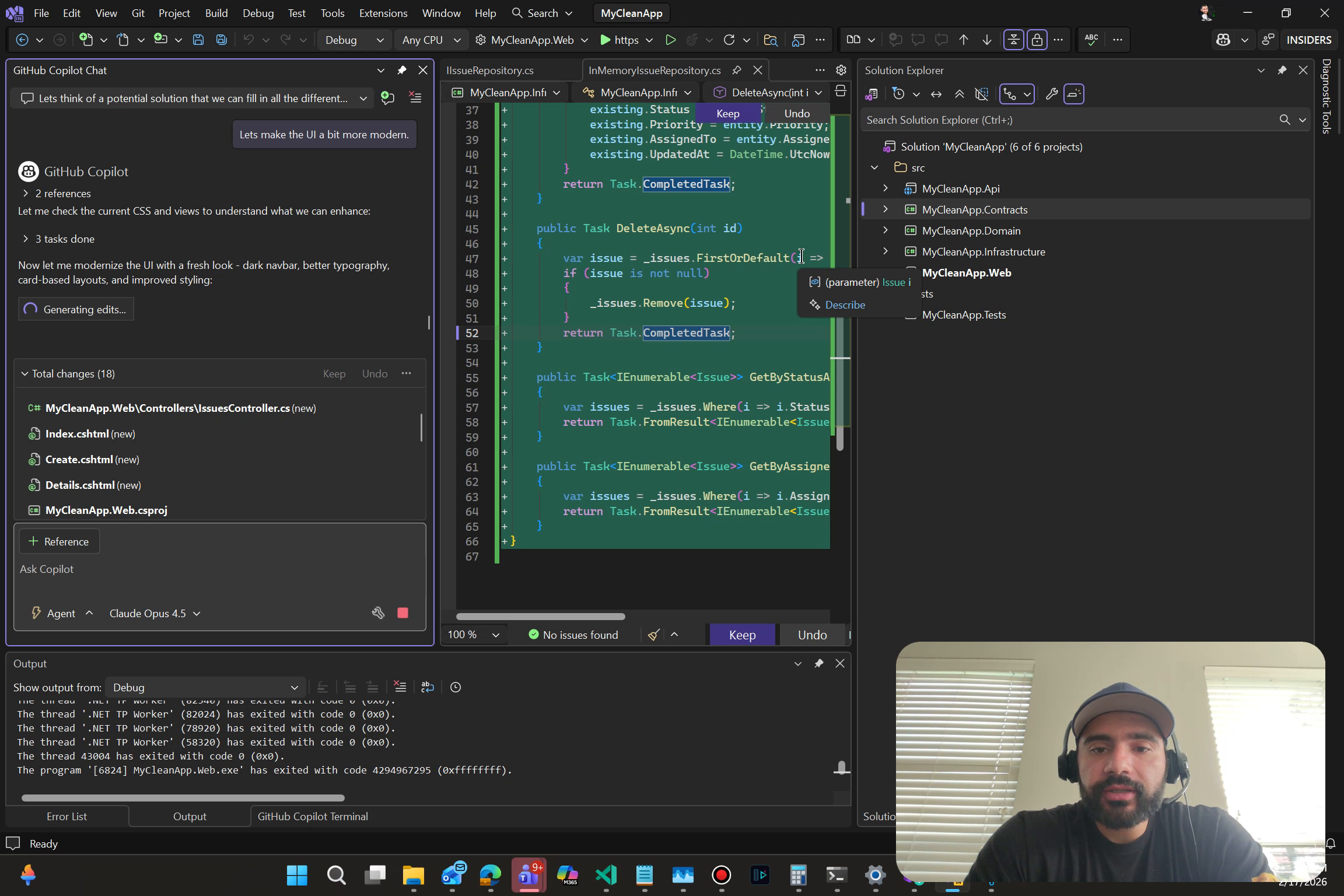The image size is (1344, 896).
Task: Clear all output in Output window
Action: 400,687
